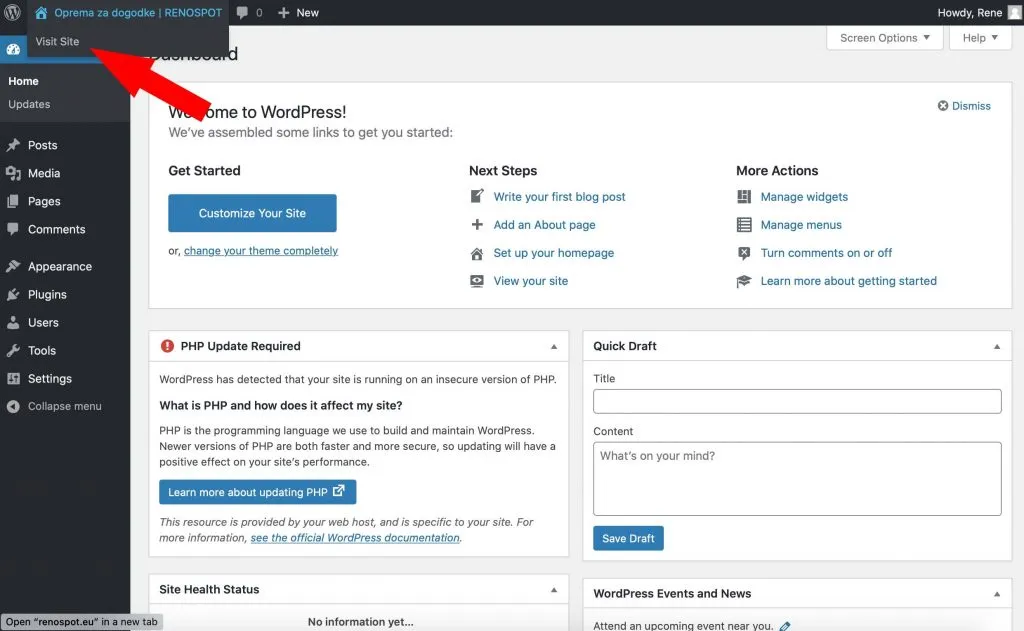Follow the change your theme completely link
Image resolution: width=1024 pixels, height=631 pixels.
(x=261, y=251)
